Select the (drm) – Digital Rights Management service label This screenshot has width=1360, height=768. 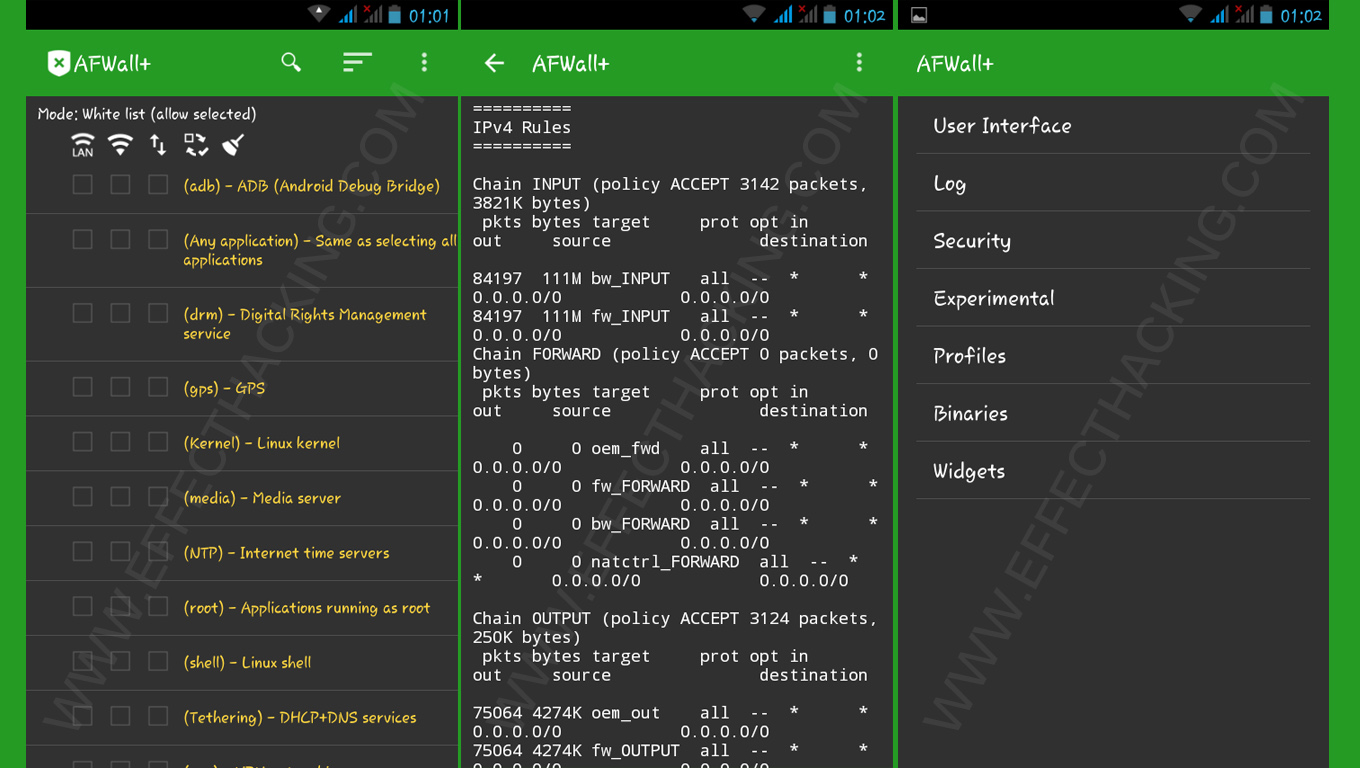coord(305,324)
